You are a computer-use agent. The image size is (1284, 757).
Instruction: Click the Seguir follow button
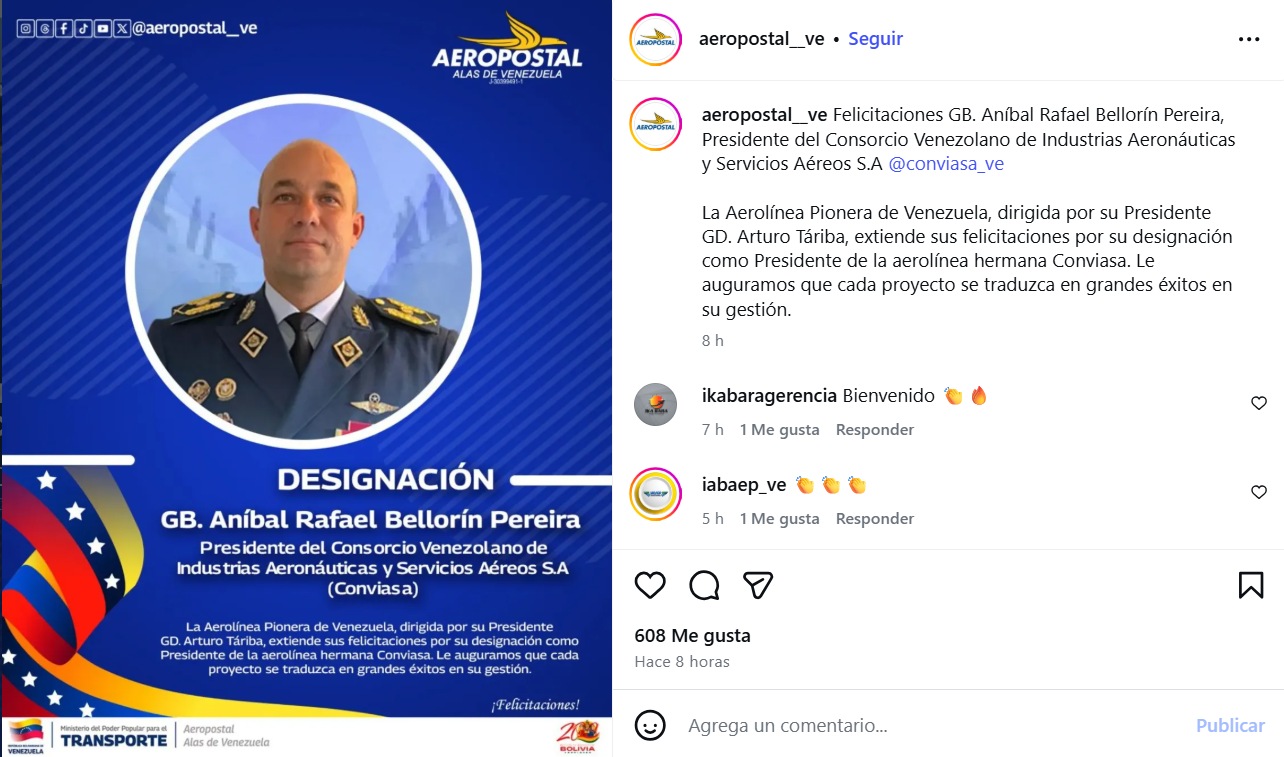coord(875,39)
